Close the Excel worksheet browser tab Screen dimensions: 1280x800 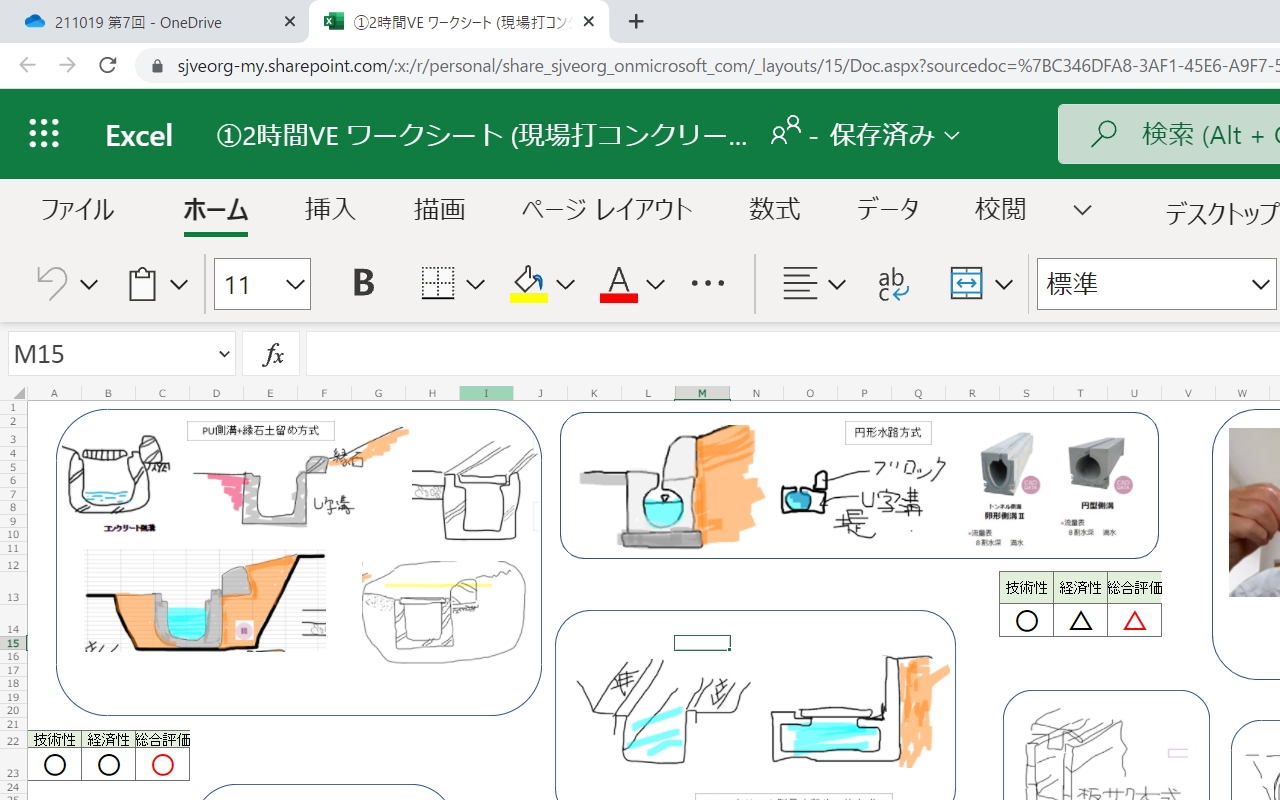[588, 22]
